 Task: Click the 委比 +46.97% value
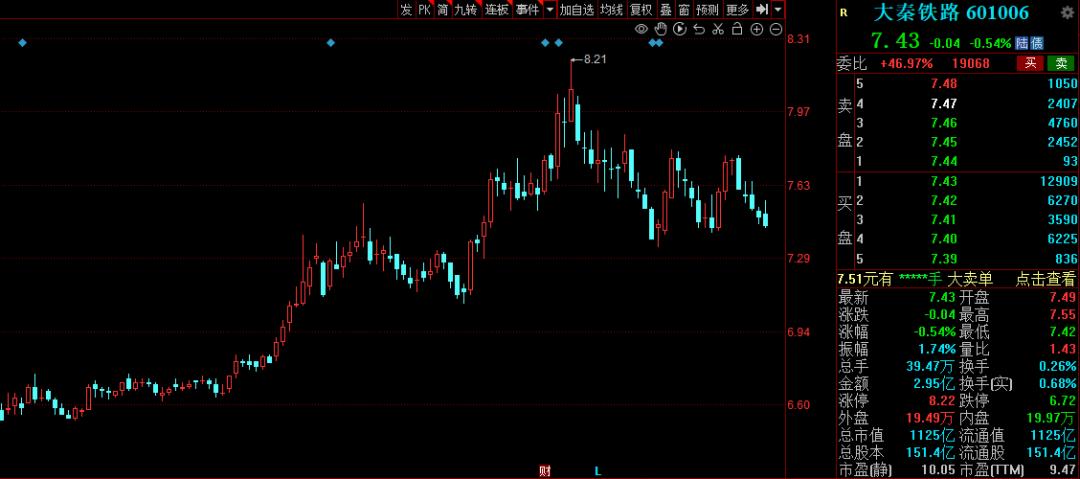pyautogui.click(x=906, y=63)
